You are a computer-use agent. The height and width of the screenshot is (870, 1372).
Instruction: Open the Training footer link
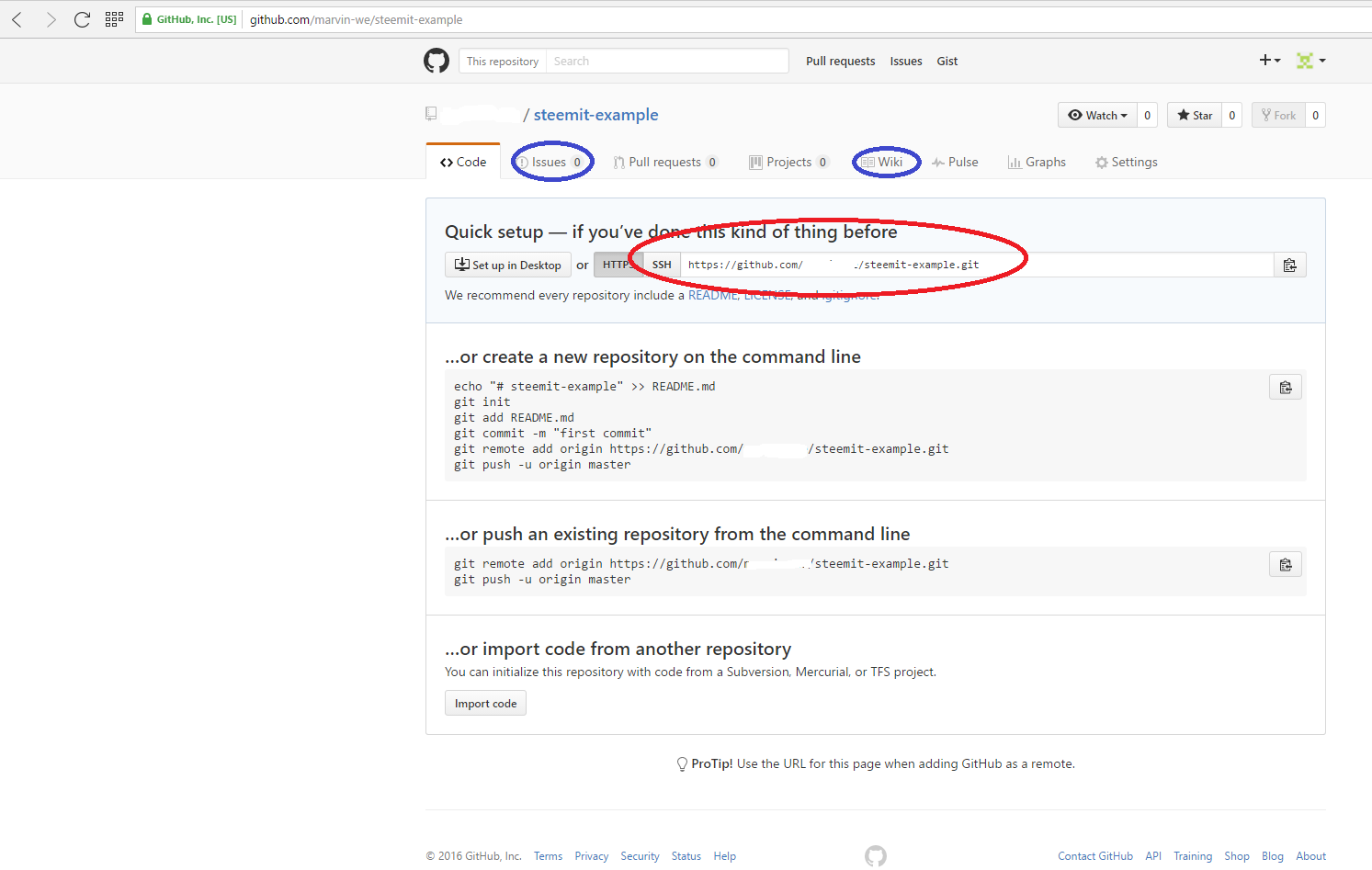click(x=1193, y=855)
